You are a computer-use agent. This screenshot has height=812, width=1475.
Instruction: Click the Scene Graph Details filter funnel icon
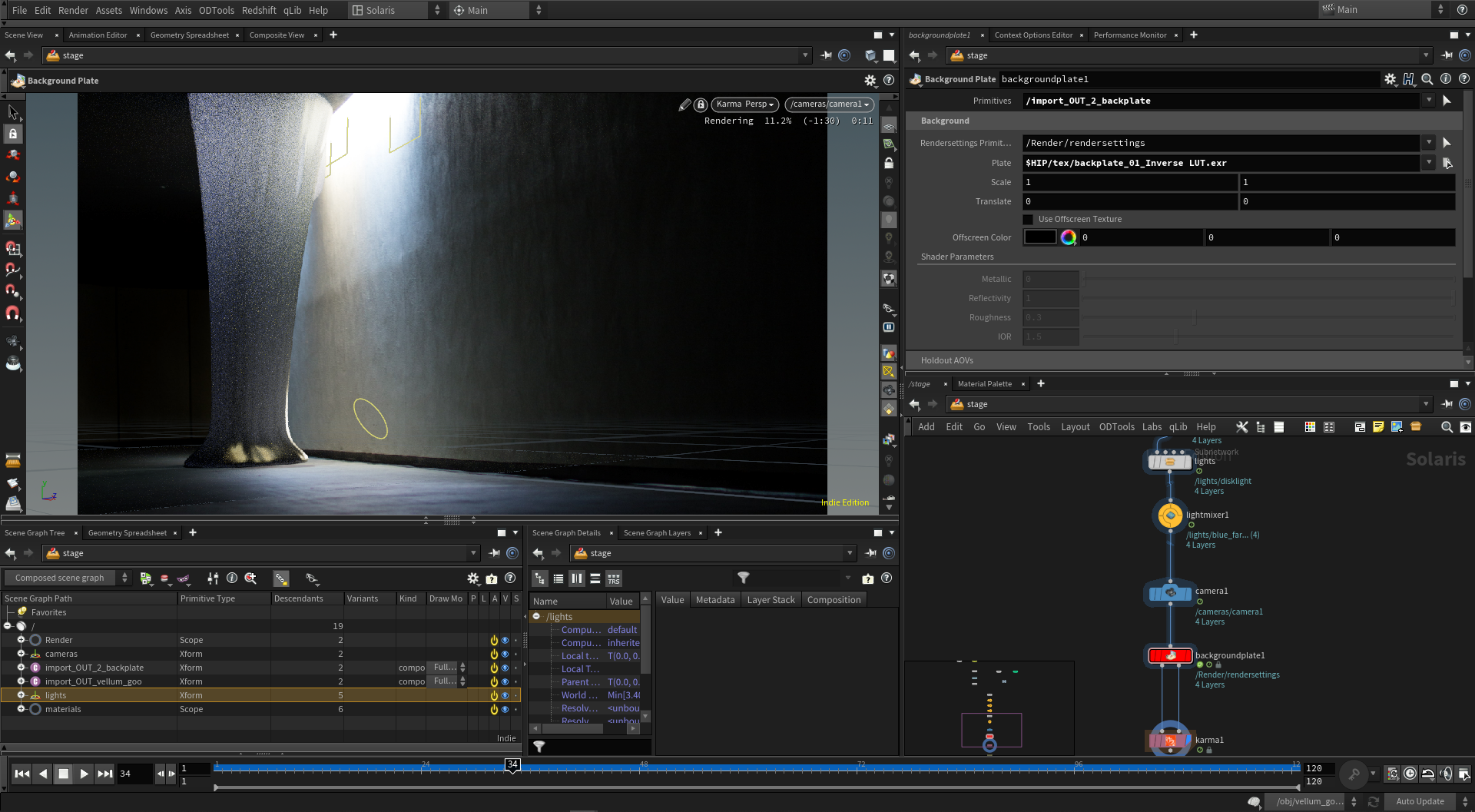[x=743, y=578]
